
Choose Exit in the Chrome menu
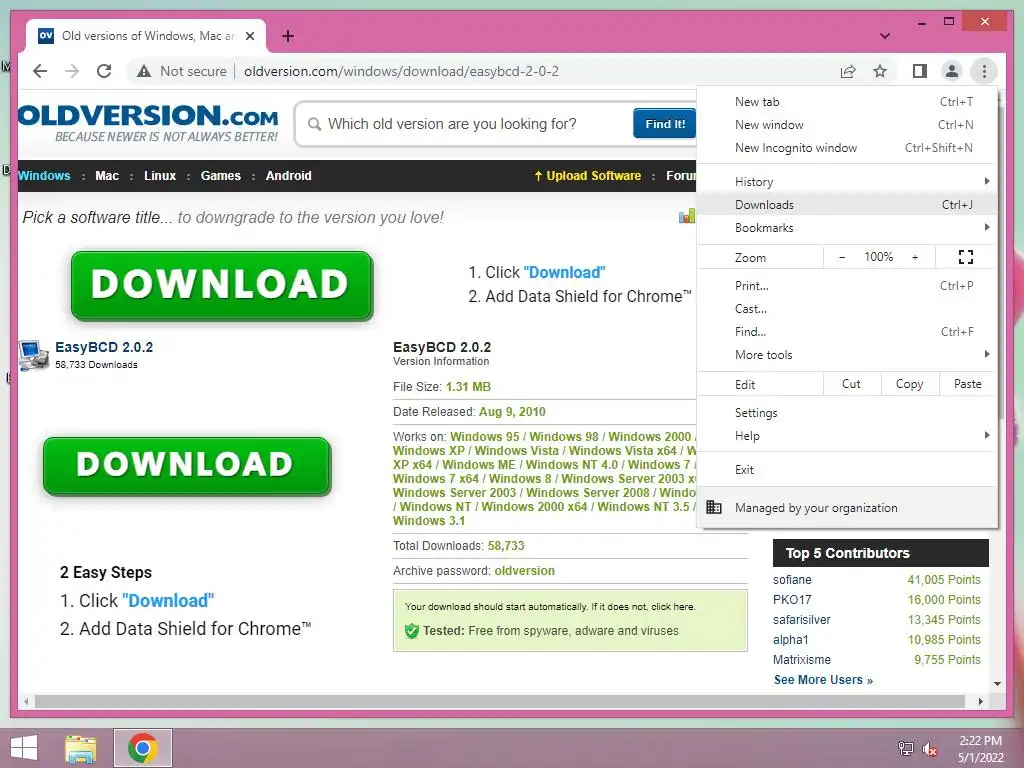click(x=846, y=470)
